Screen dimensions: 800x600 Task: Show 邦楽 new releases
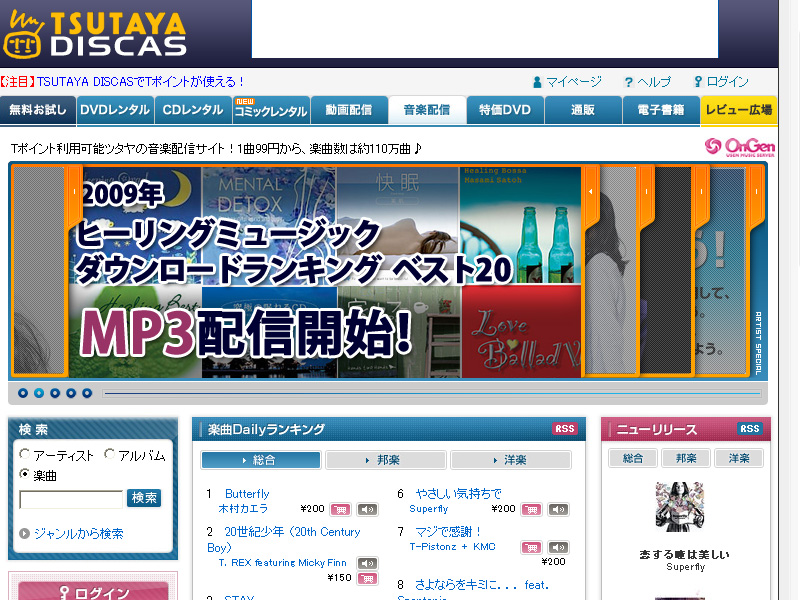(686, 458)
